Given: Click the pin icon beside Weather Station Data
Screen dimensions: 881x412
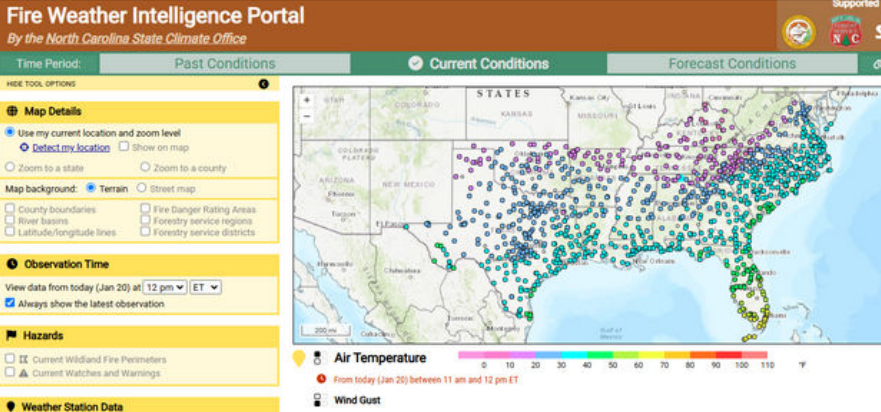Looking at the screenshot, I should [x=11, y=406].
